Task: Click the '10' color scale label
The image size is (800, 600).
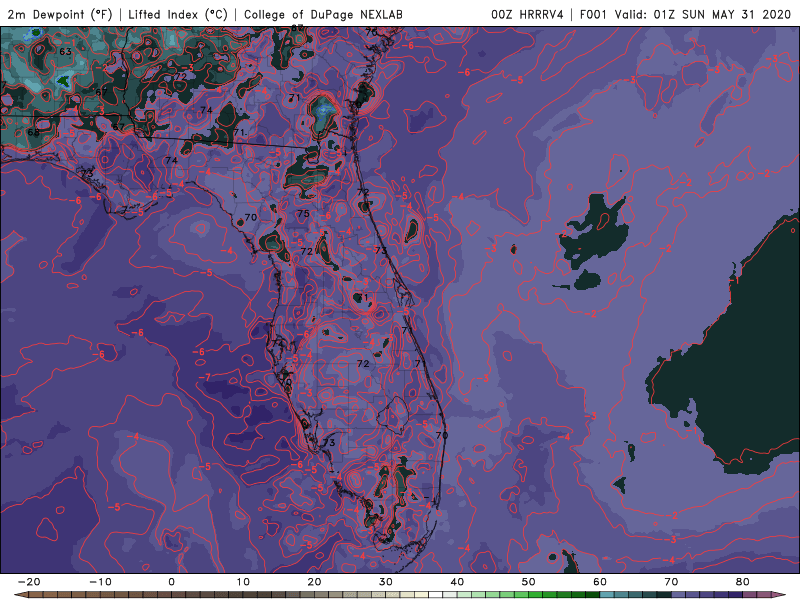Action: click(243, 582)
